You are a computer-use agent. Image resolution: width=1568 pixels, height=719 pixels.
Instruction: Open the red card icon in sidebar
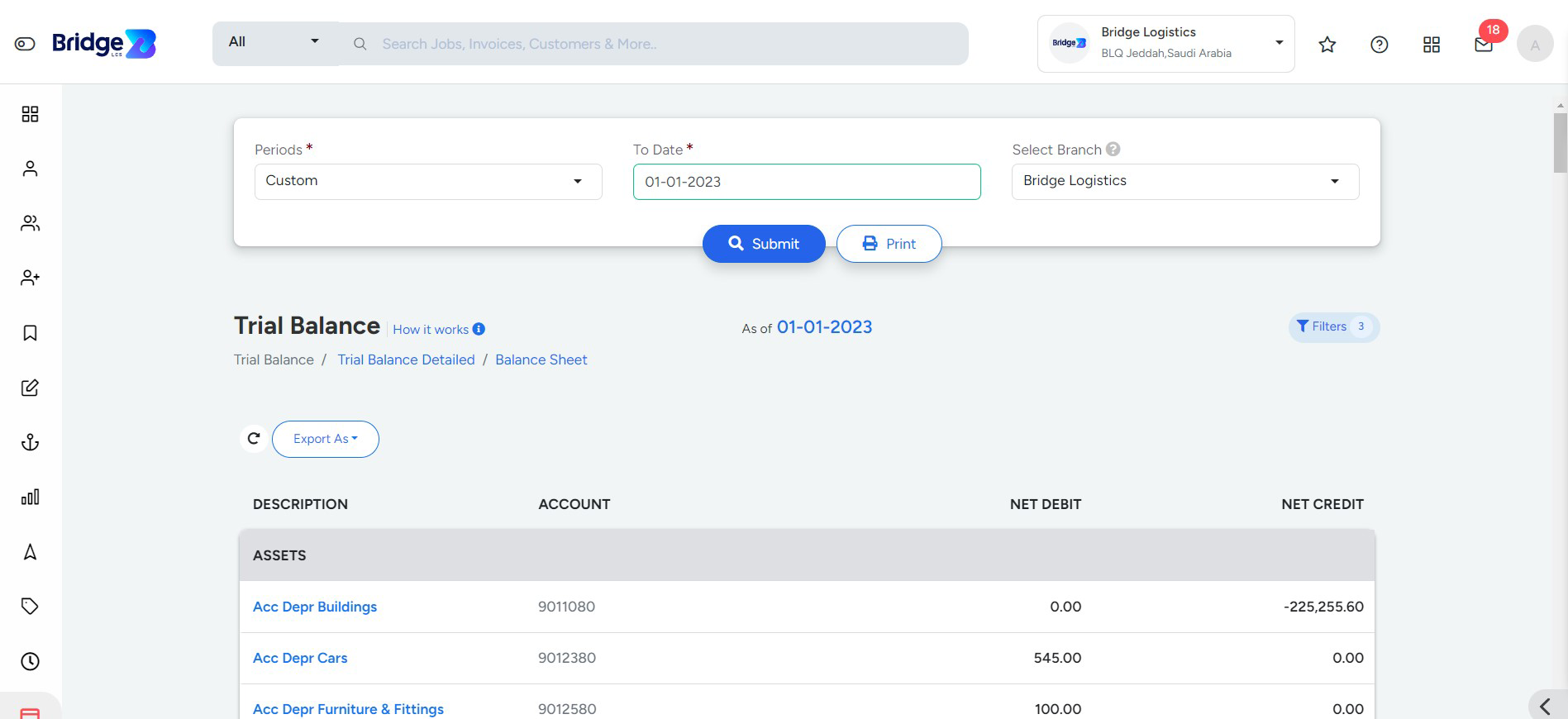click(30, 712)
